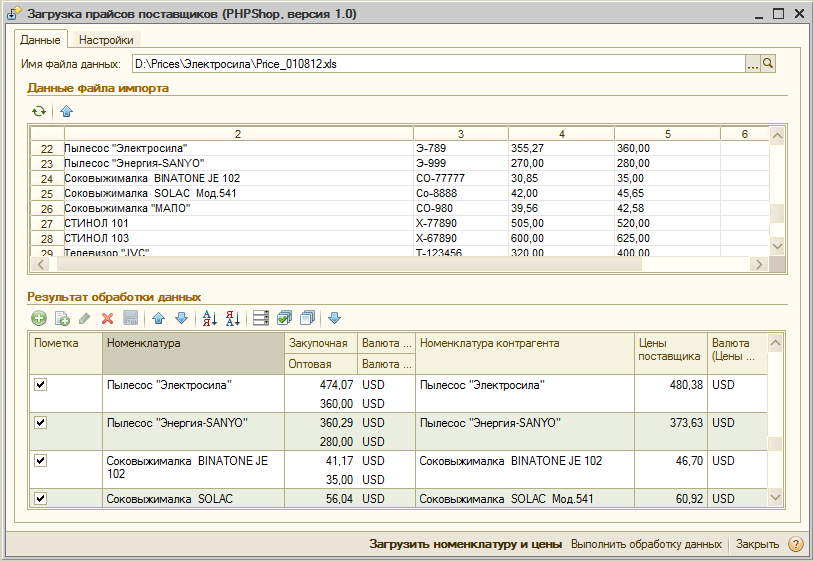
Task: Click import cell Х-77890
Action: click(x=460, y=223)
